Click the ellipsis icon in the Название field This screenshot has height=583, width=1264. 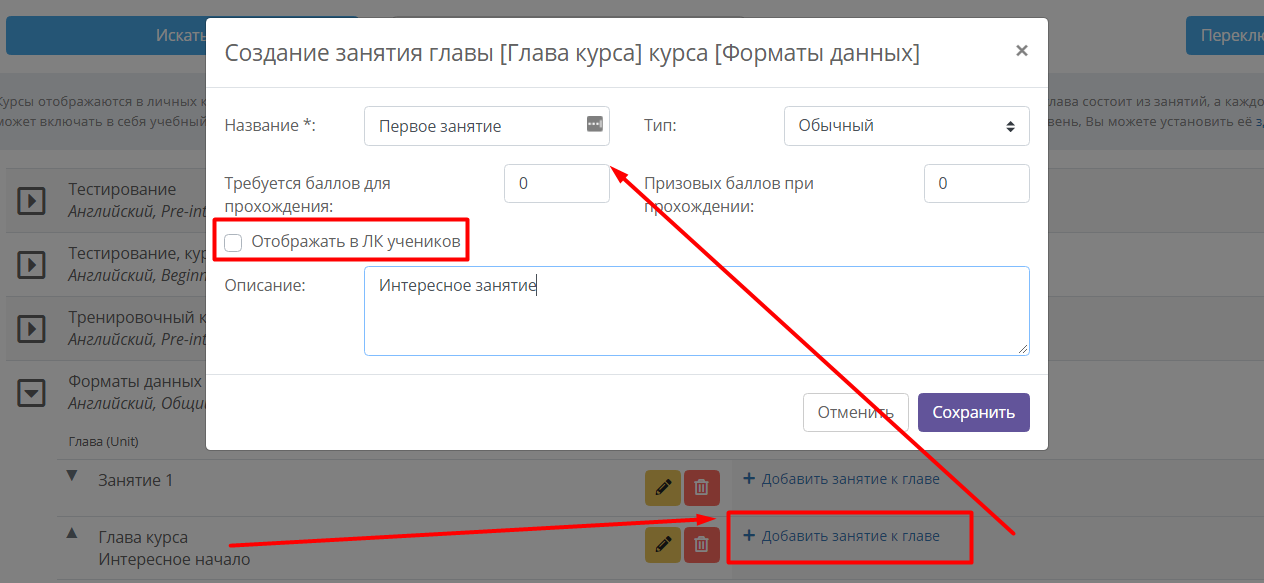pyautogui.click(x=595, y=124)
